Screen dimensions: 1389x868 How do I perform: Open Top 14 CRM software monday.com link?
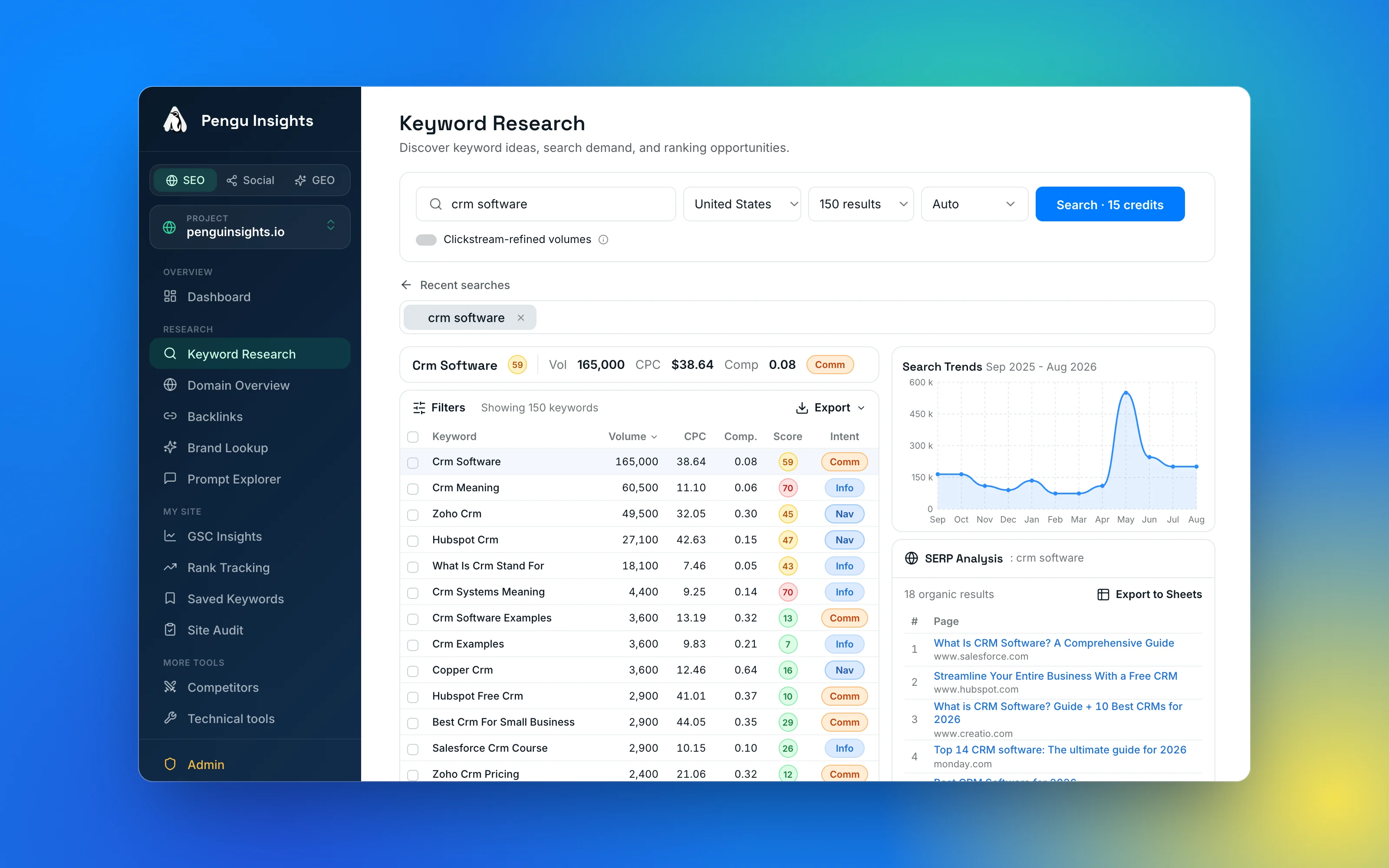[x=1060, y=749]
